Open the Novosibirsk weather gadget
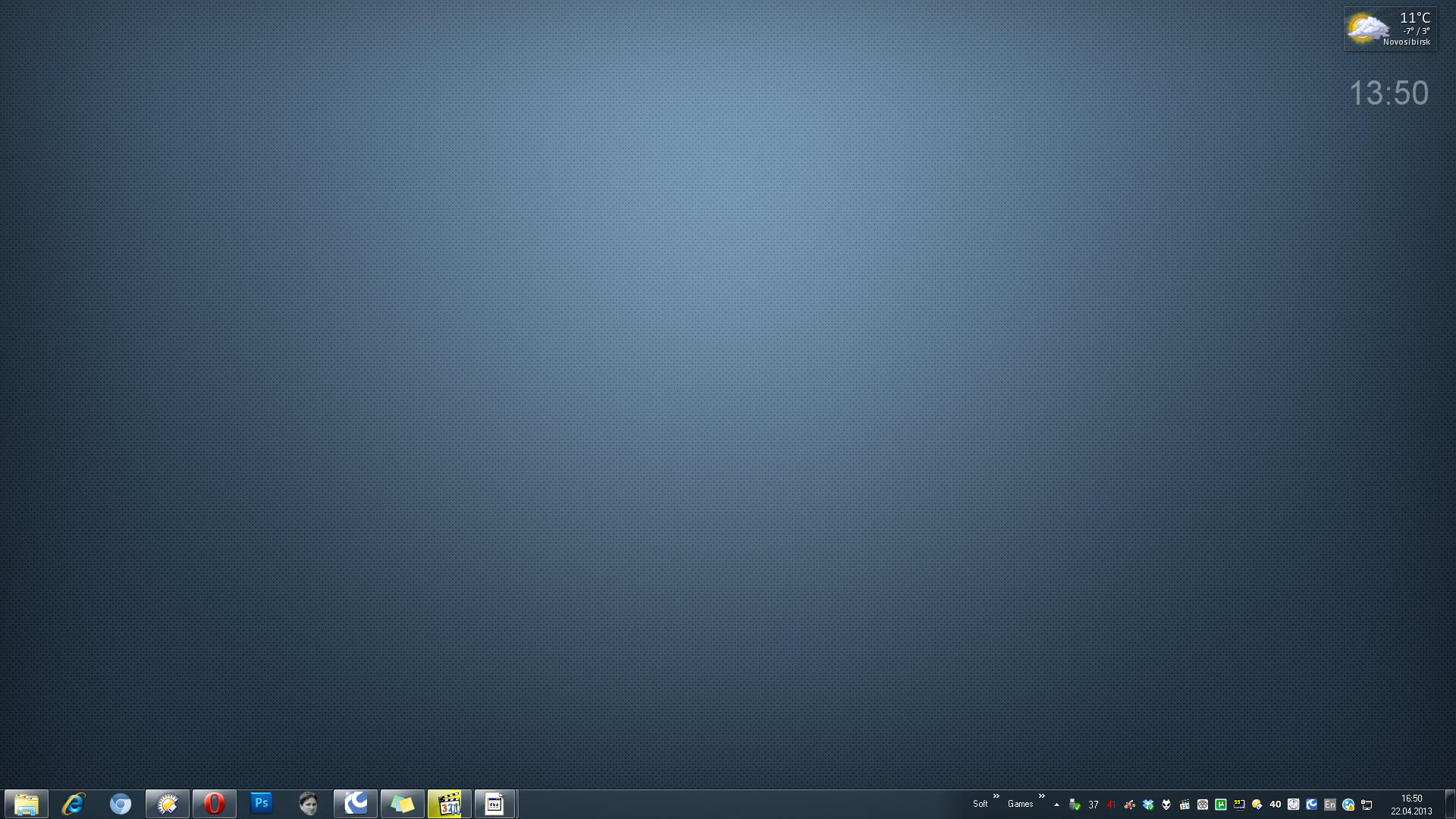Screen dimensions: 1456x819 tap(1390, 29)
